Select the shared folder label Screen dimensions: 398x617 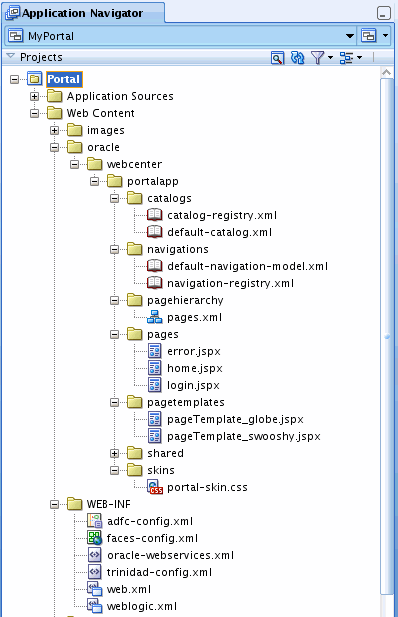165,453
